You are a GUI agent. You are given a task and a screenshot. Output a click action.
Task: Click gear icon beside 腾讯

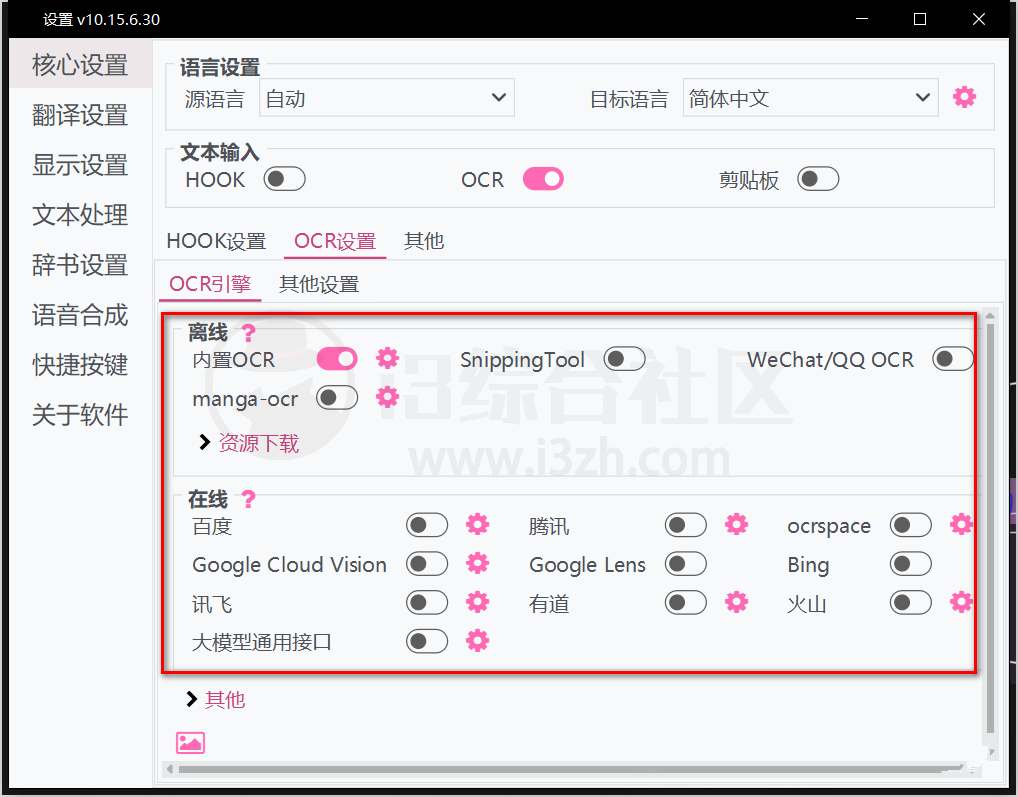pyautogui.click(x=737, y=525)
